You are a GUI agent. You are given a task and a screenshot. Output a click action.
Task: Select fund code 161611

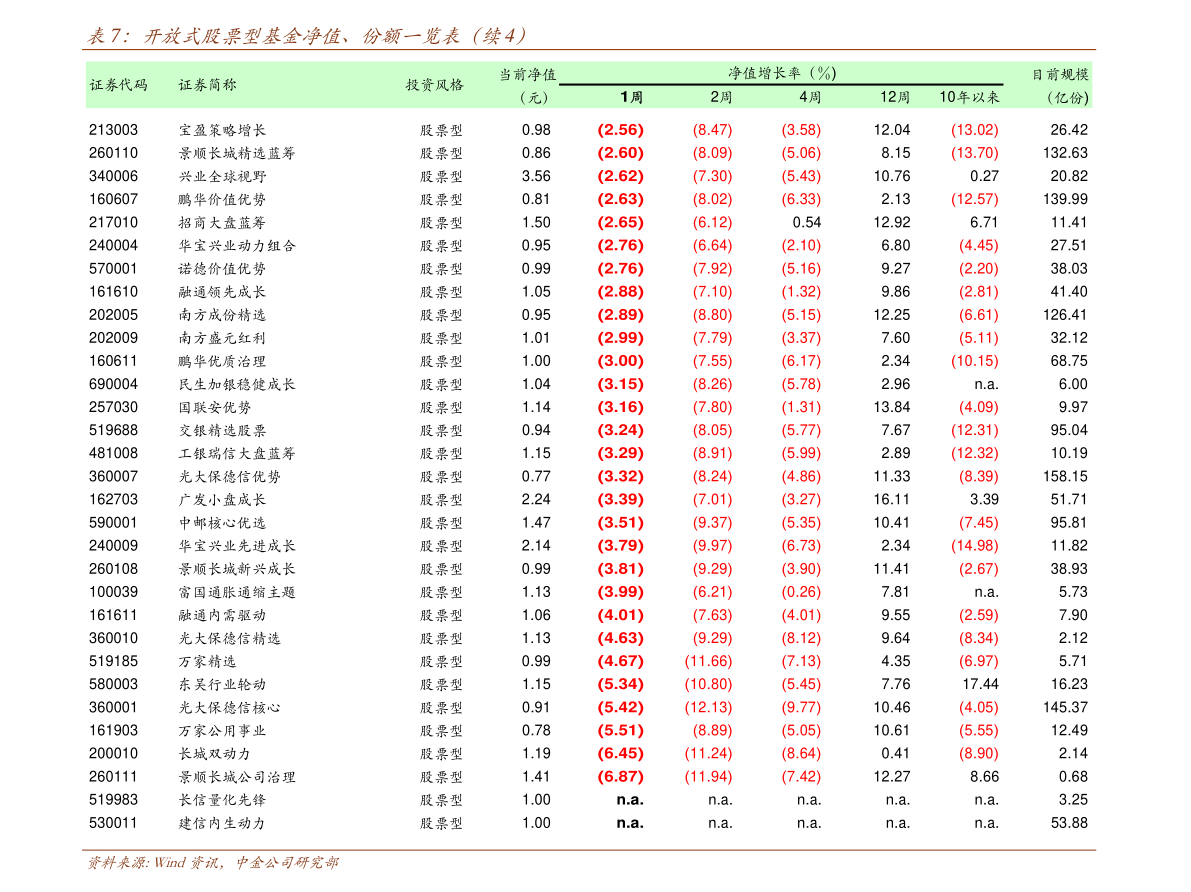(x=113, y=615)
